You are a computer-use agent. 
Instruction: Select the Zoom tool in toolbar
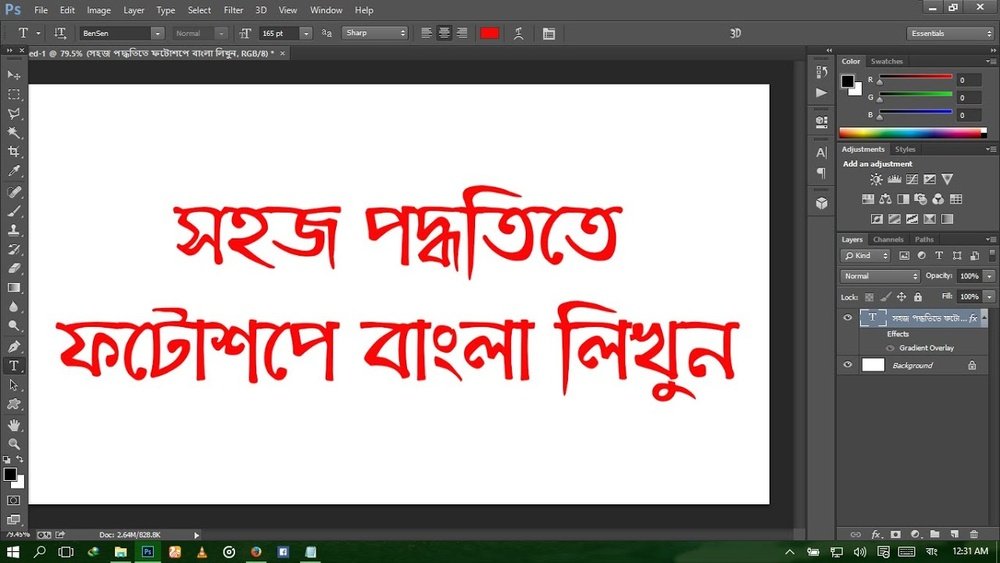coord(13,444)
